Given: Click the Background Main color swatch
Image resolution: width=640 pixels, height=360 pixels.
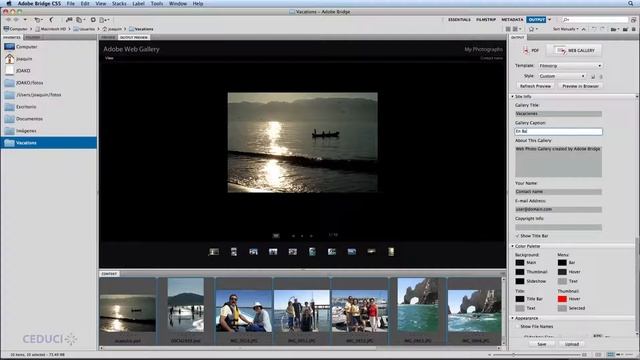Looking at the screenshot, I should point(520,263).
